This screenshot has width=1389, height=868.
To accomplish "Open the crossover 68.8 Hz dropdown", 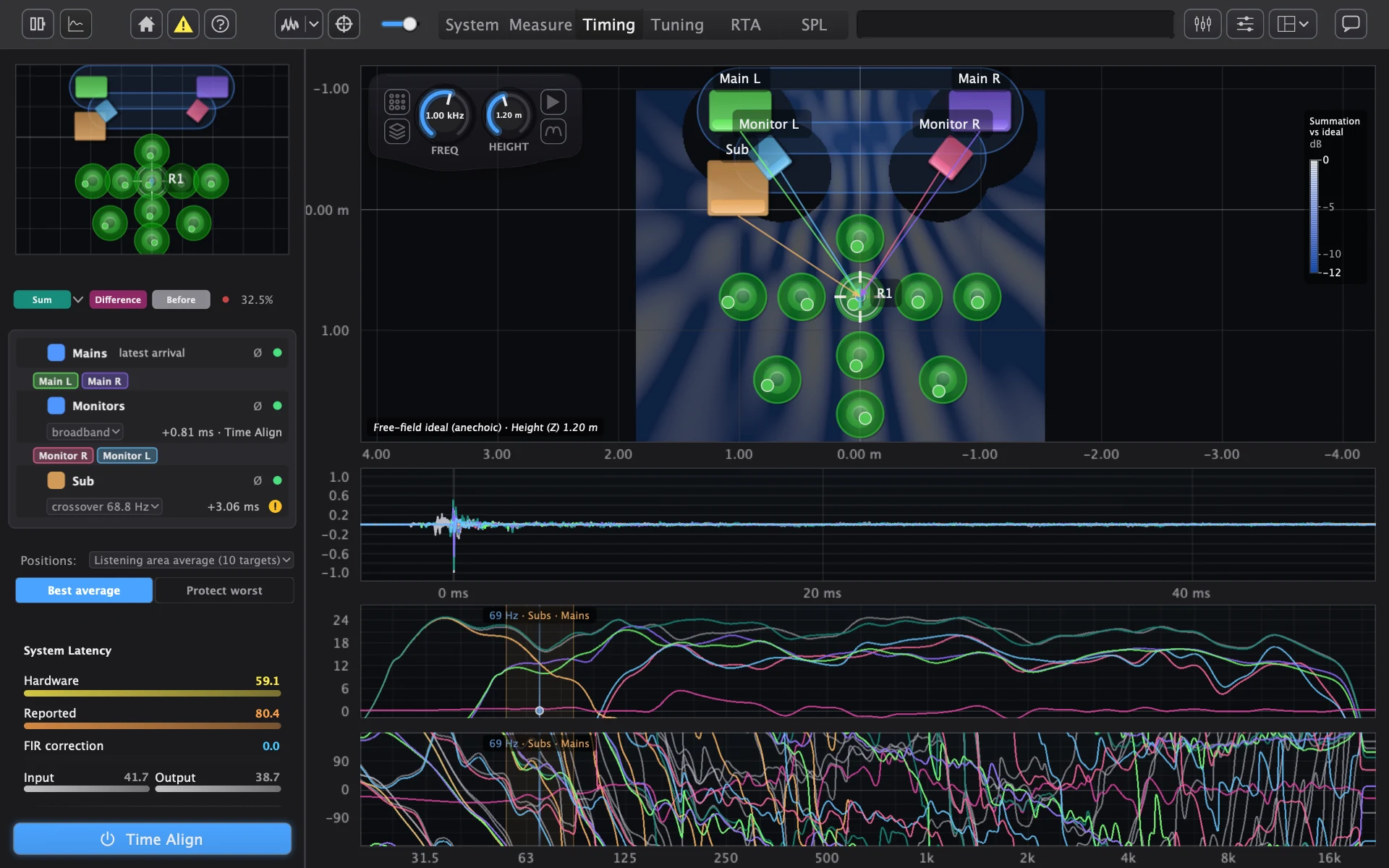I will [x=104, y=506].
